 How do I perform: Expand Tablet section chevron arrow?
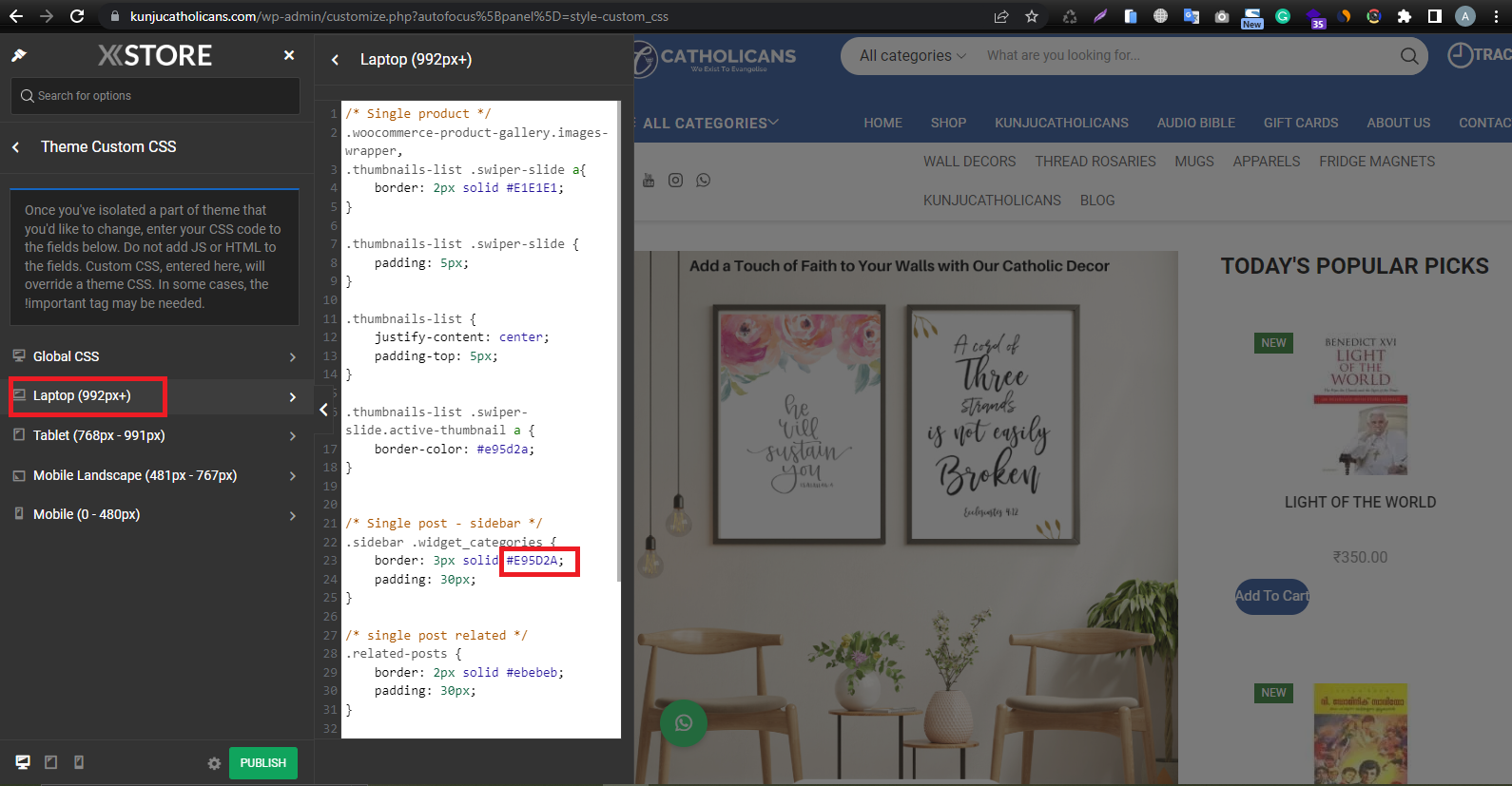[x=293, y=436]
